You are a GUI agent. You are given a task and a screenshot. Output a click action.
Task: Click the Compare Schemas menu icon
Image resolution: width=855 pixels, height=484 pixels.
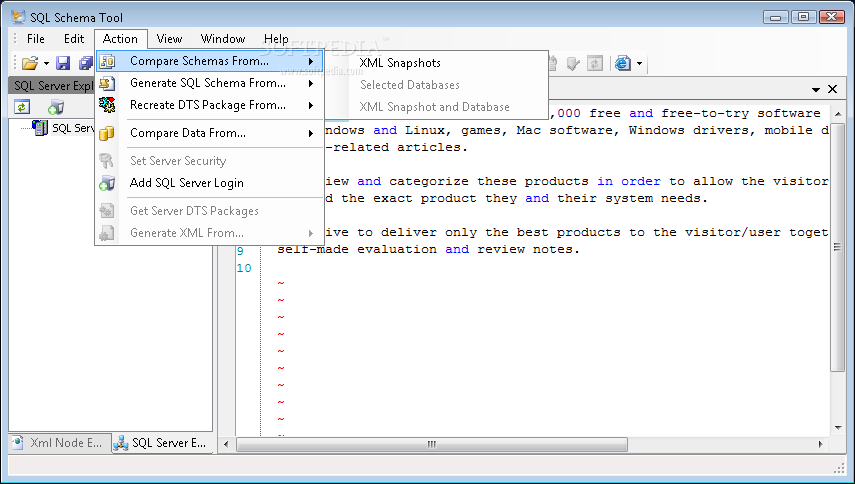click(107, 61)
